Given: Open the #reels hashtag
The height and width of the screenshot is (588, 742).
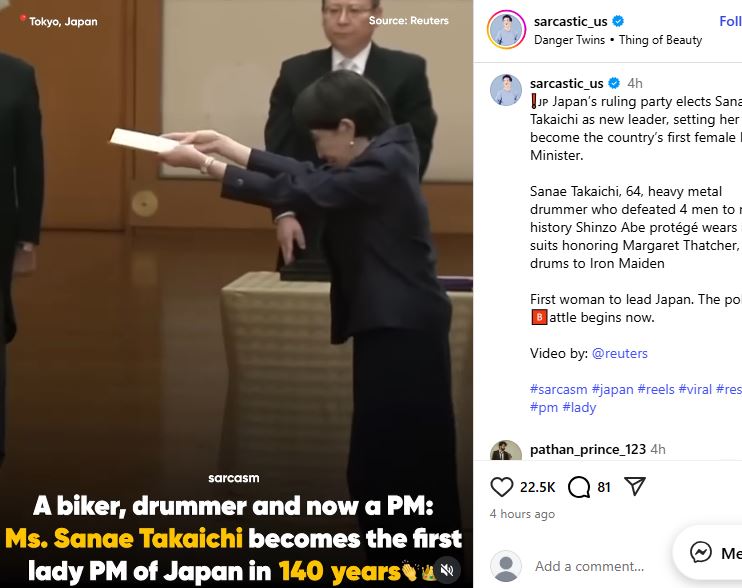Looking at the screenshot, I should pos(656,389).
